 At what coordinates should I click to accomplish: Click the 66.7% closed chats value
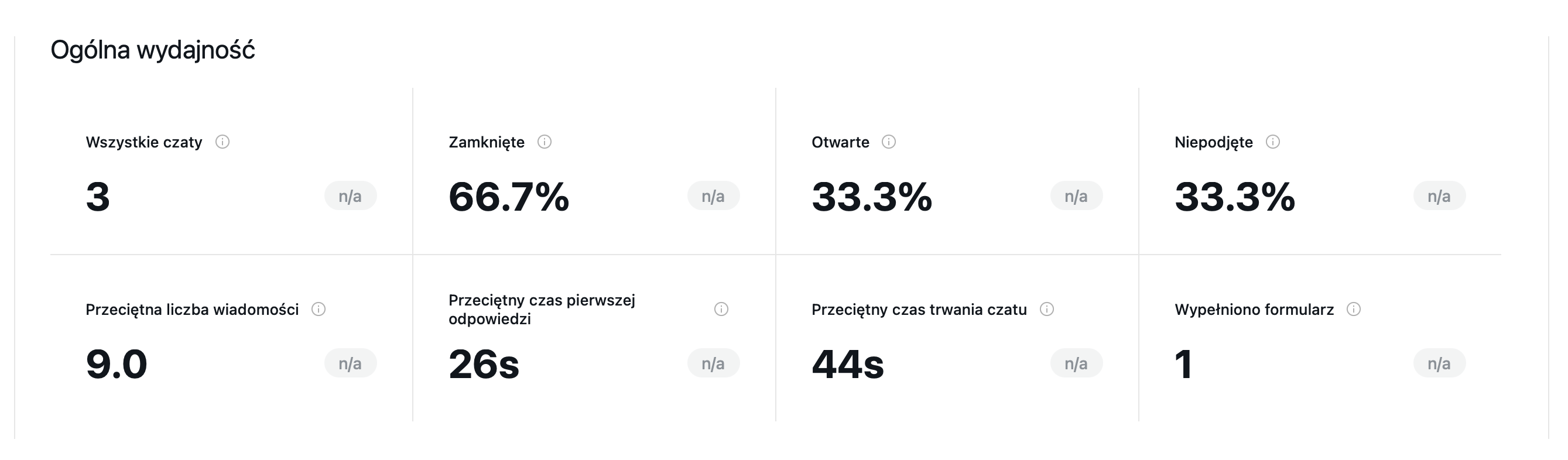(x=509, y=197)
